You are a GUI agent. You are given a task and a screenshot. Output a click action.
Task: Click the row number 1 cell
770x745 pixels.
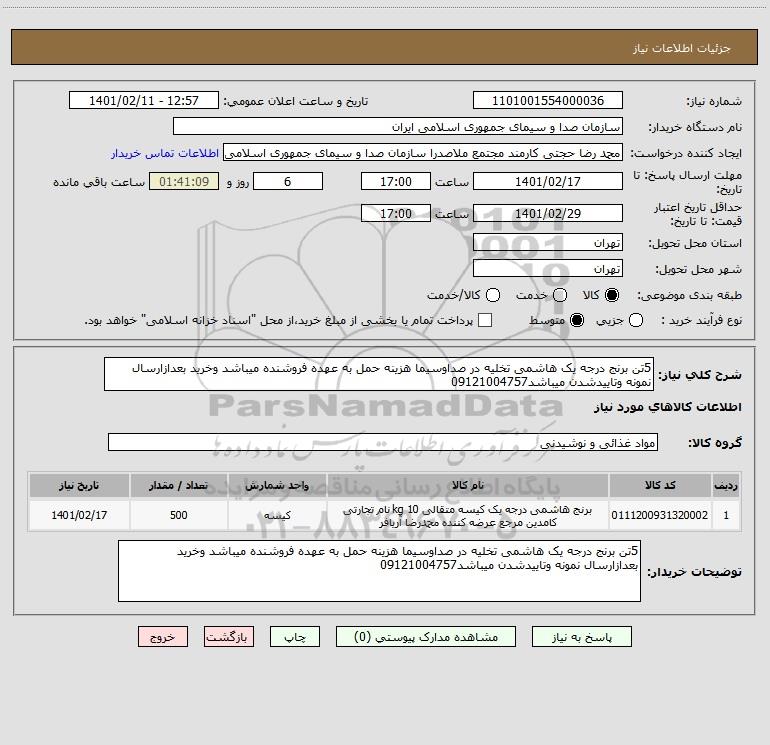click(x=726, y=515)
